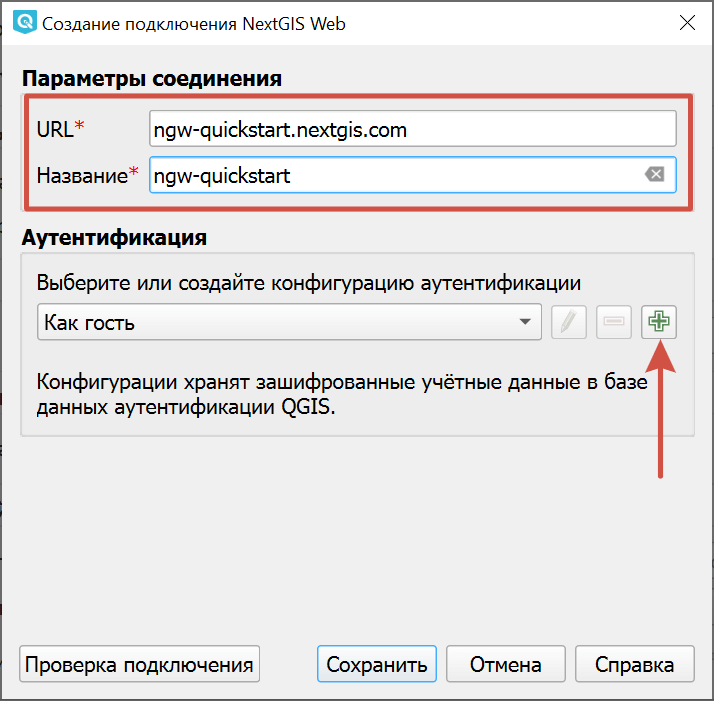Cancel with the 'Отмена' button
714x701 pixels.
505,664
